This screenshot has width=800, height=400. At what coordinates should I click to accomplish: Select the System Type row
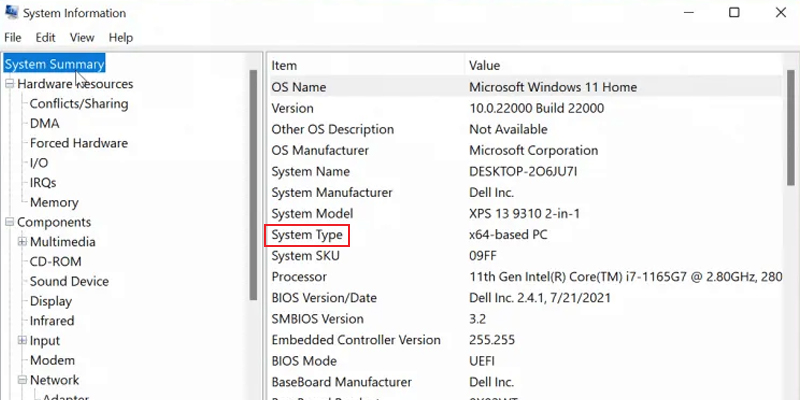tap(525, 235)
